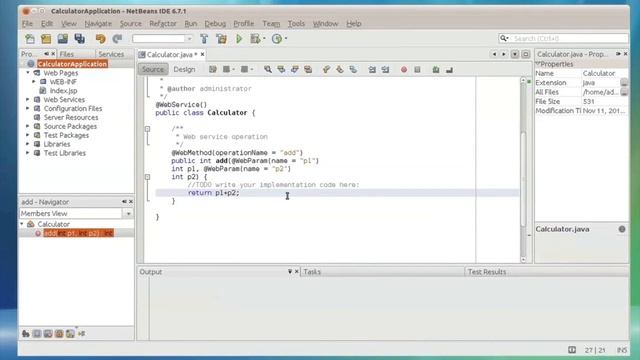Build the main project with hammer icon
This screenshot has height=360, width=640.
click(204, 39)
